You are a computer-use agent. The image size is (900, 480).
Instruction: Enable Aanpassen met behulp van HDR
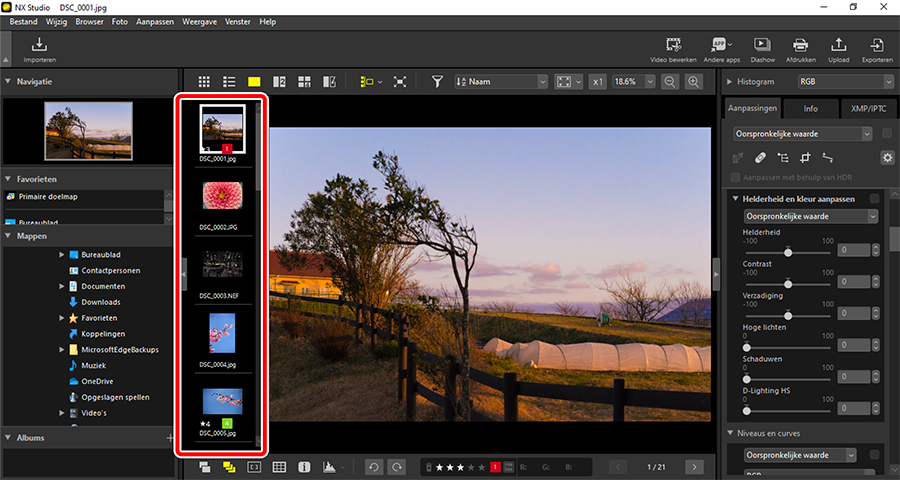pyautogui.click(x=735, y=177)
